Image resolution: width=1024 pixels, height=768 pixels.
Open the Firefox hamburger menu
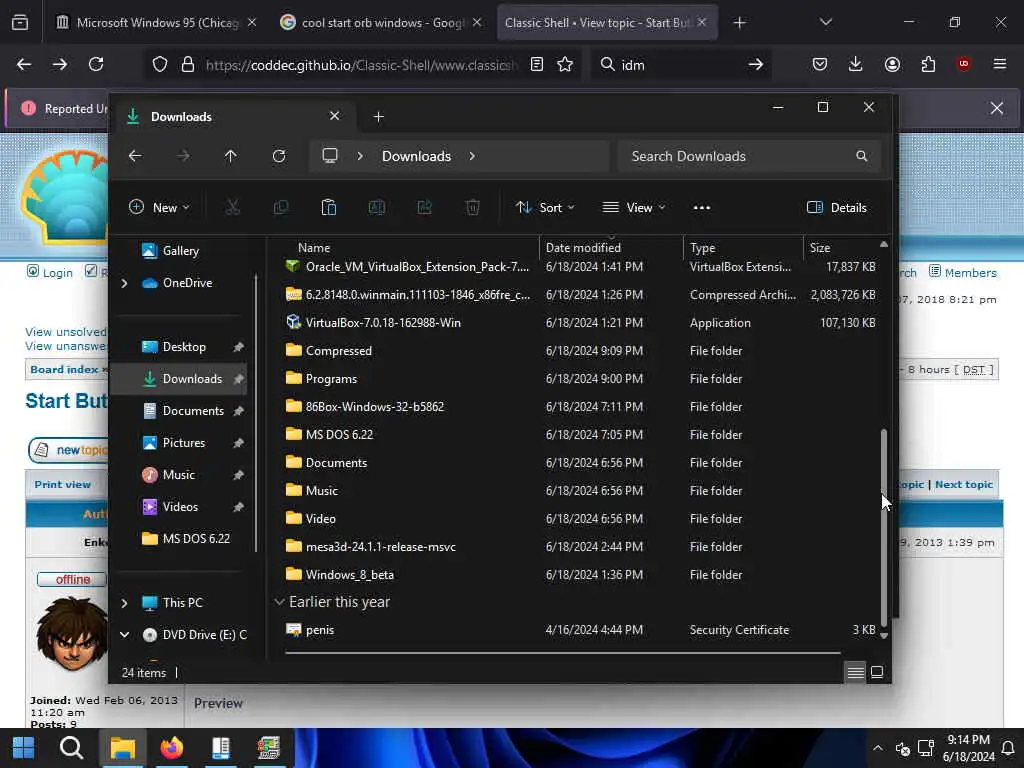[x=1000, y=64]
